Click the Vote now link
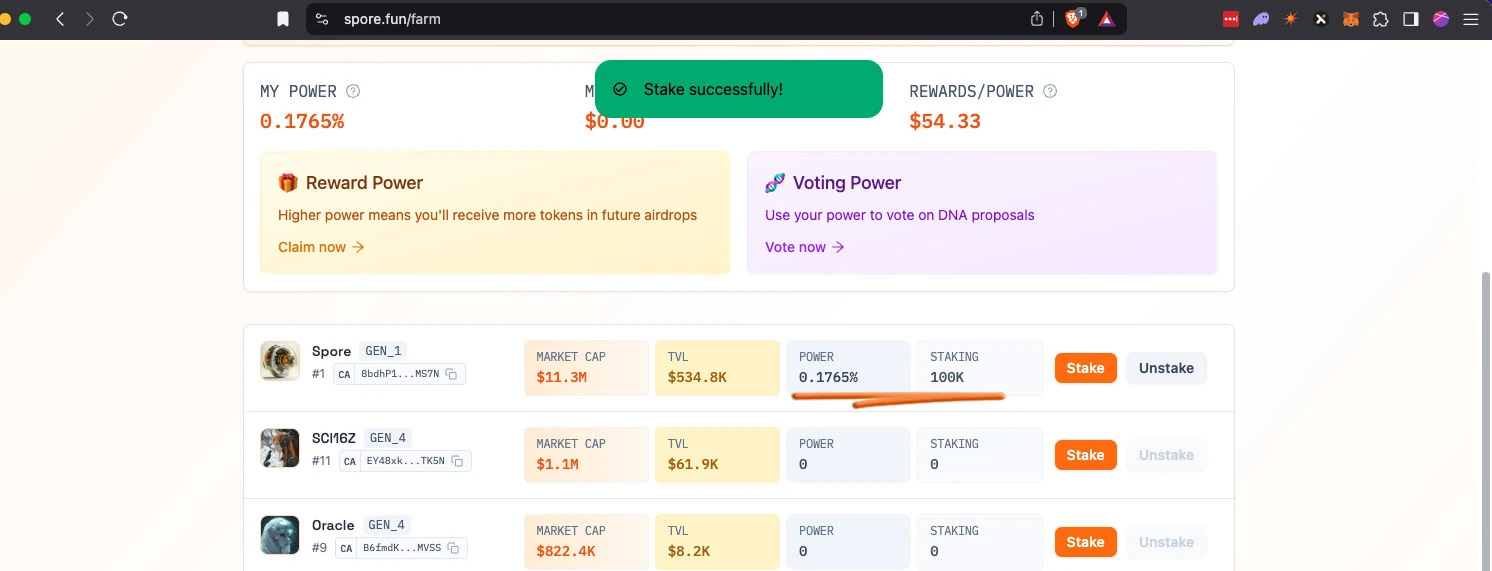Screen dimensions: 1492x571 click(x=804, y=247)
